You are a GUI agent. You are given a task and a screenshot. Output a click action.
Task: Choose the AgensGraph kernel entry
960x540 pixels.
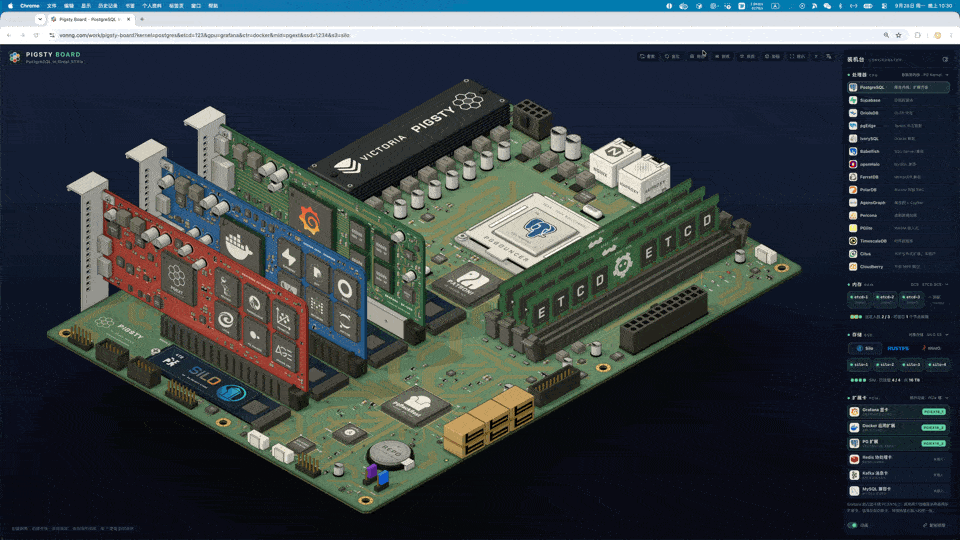coord(898,203)
